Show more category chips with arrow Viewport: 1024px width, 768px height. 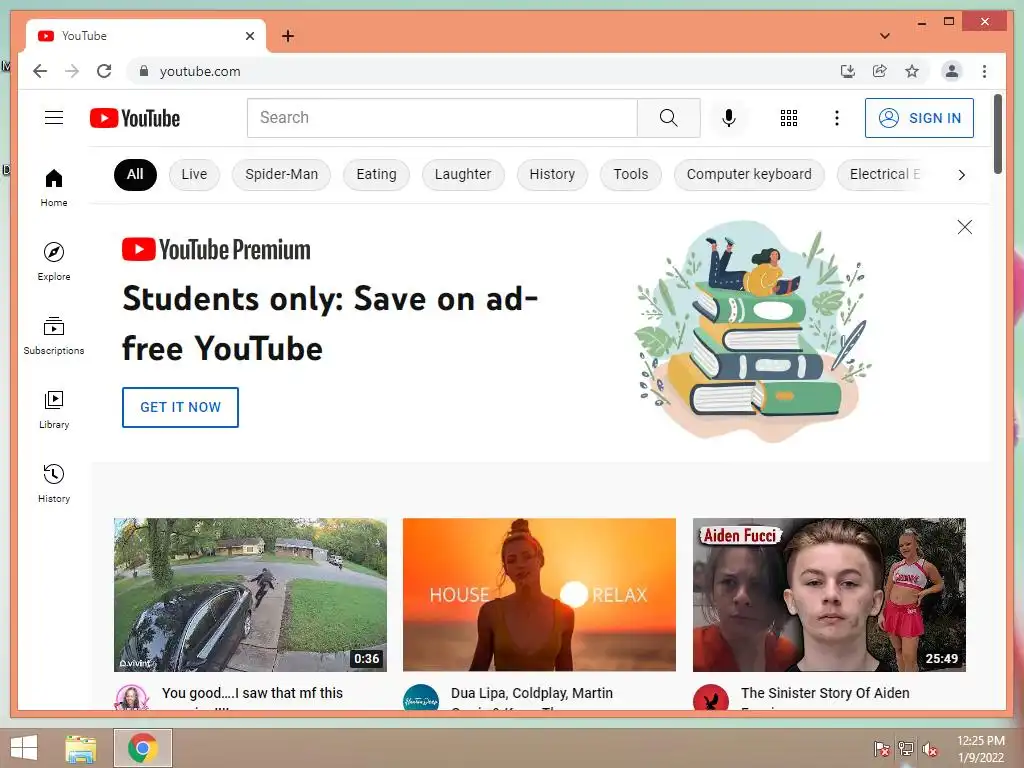pos(961,174)
